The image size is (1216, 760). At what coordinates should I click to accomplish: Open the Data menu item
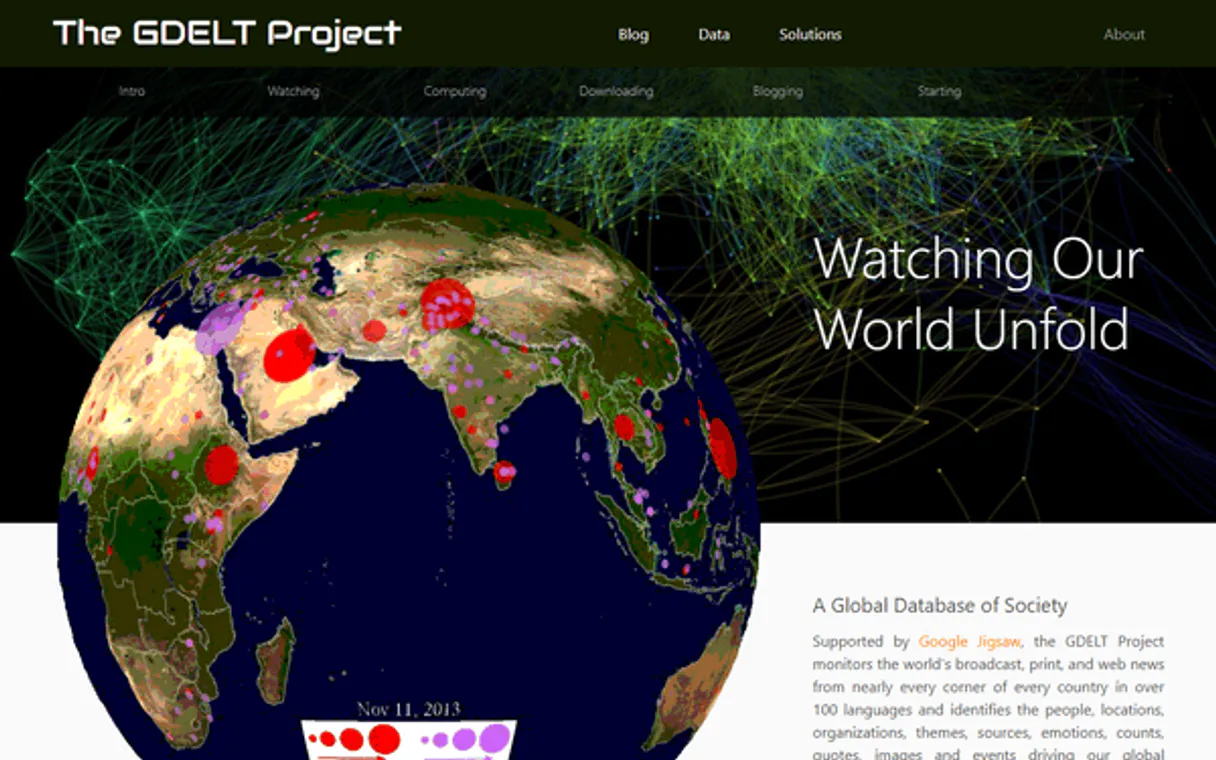(x=714, y=34)
